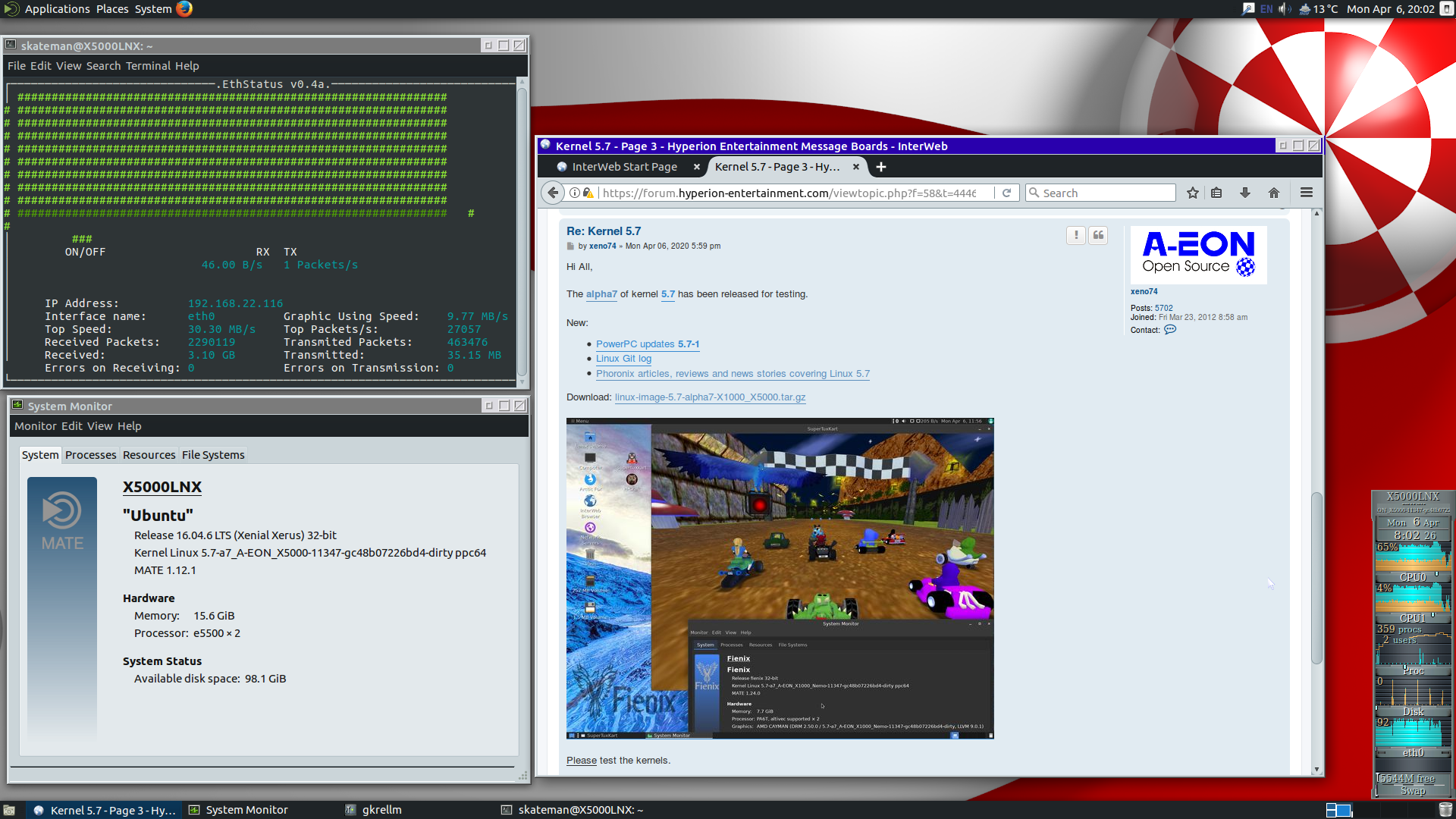Viewport: 1456px width, 819px height.
Task: Open the search magnifier in system tray
Action: coord(1248,9)
